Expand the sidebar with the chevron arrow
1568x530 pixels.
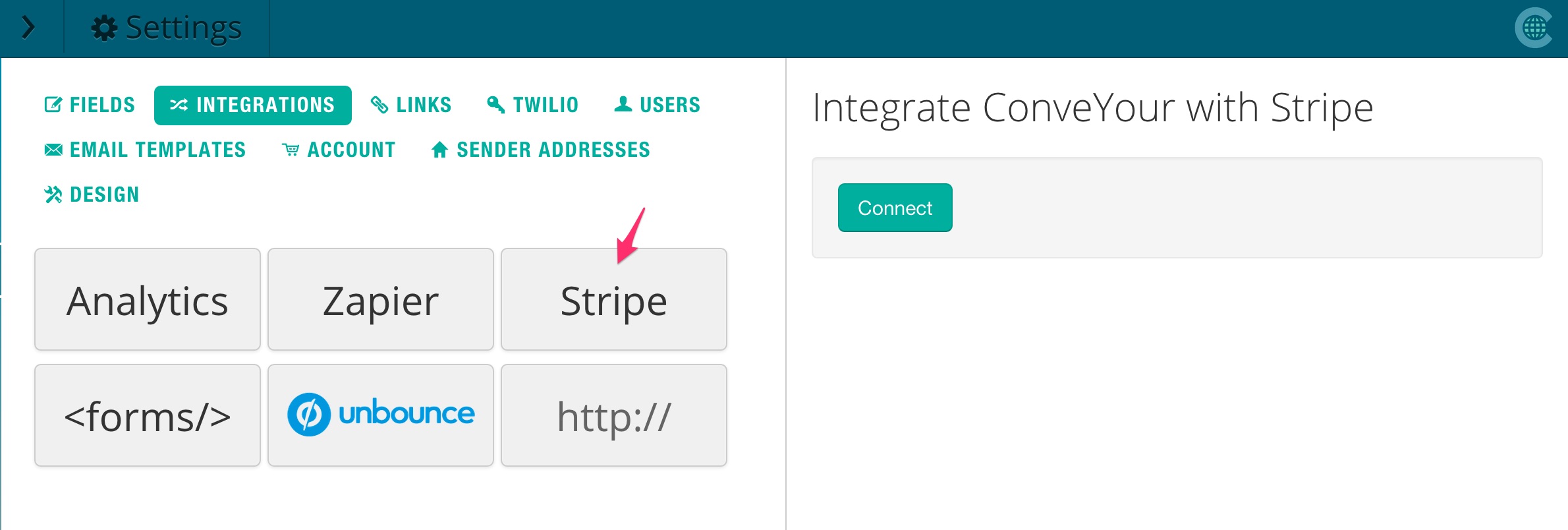[x=28, y=28]
